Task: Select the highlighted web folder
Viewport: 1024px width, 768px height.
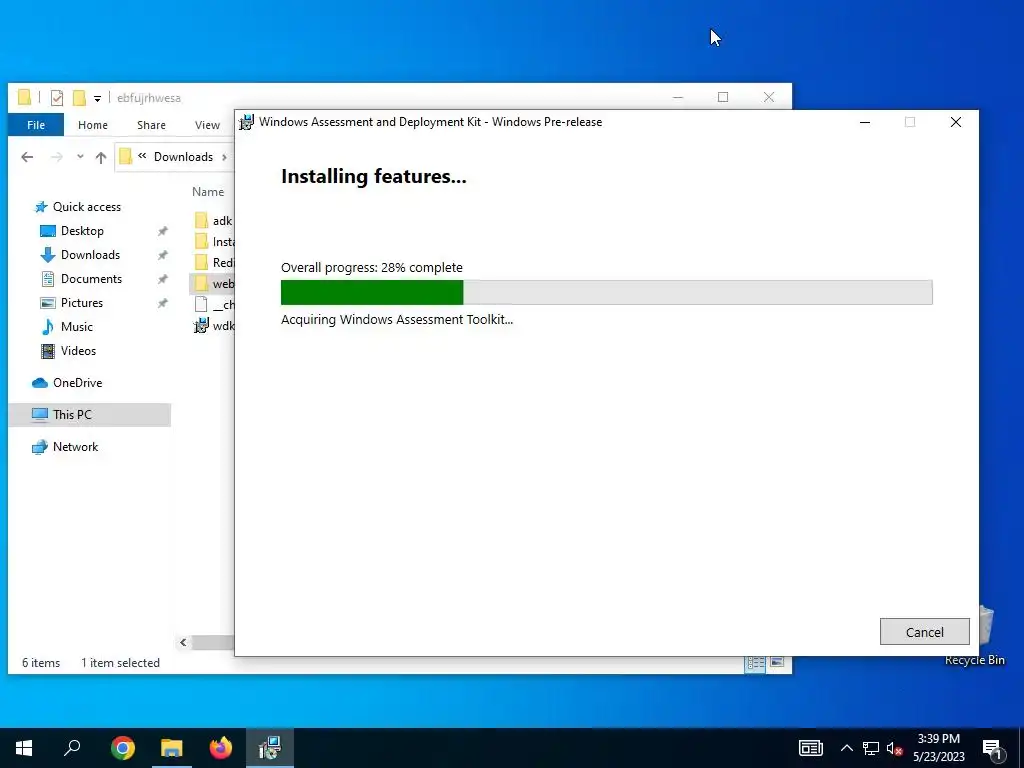Action: tap(214, 283)
